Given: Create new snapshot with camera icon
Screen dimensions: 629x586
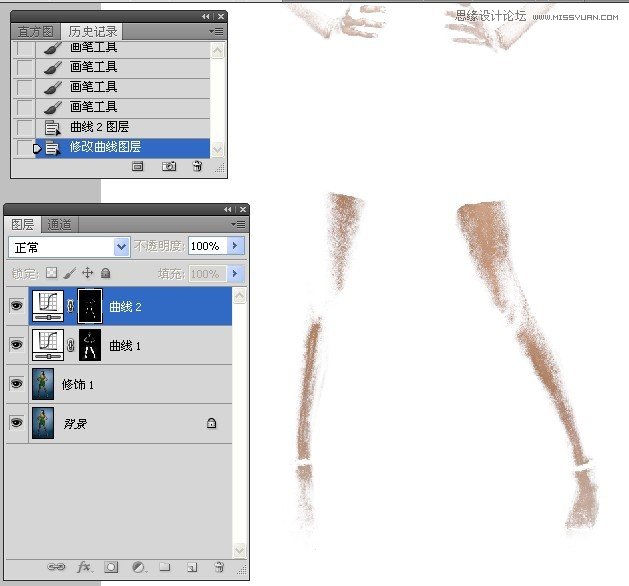Looking at the screenshot, I should pos(169,166).
